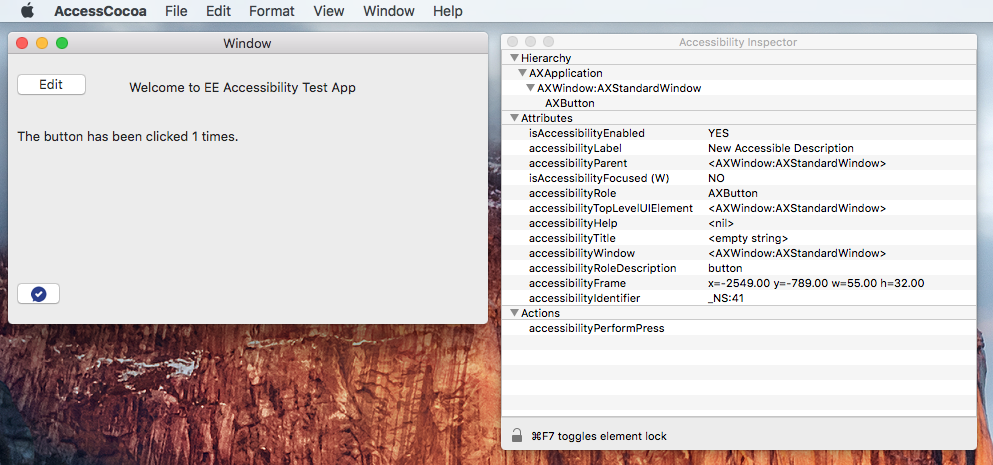This screenshot has width=993, height=465.
Task: Select the accessibilityWindow attribute row
Action: click(x=738, y=253)
